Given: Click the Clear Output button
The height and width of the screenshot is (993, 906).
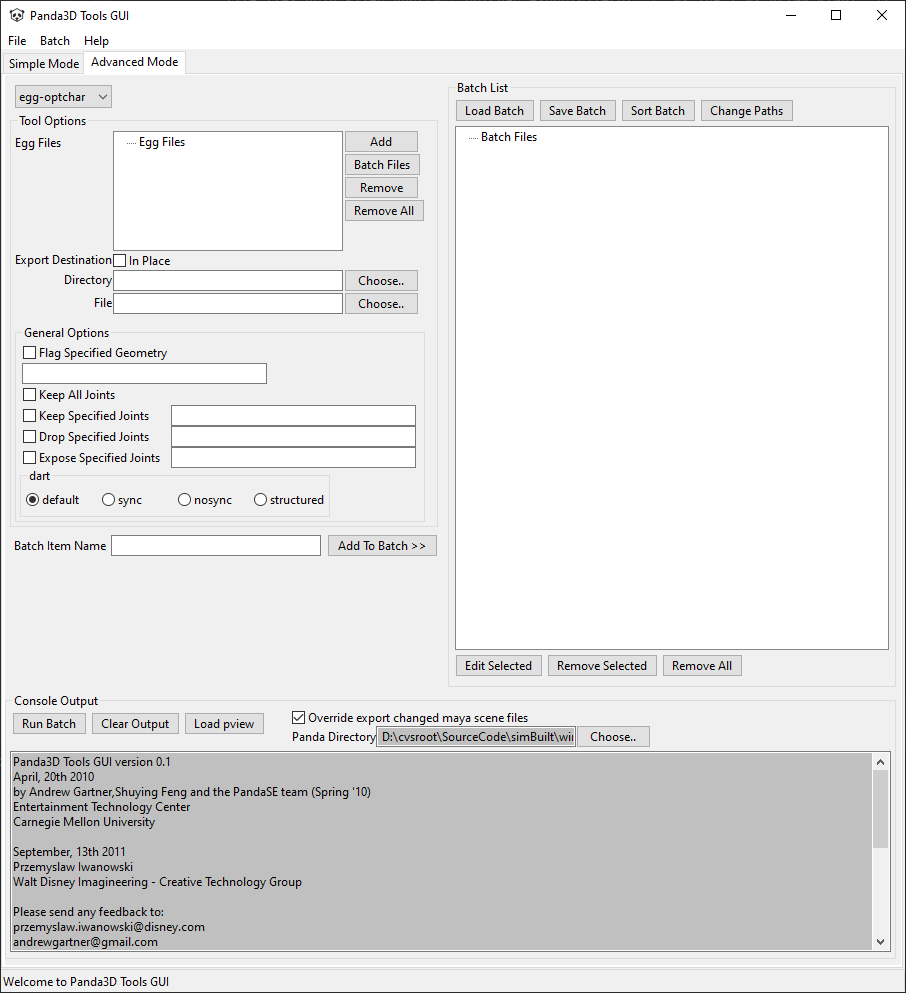Looking at the screenshot, I should [135, 723].
